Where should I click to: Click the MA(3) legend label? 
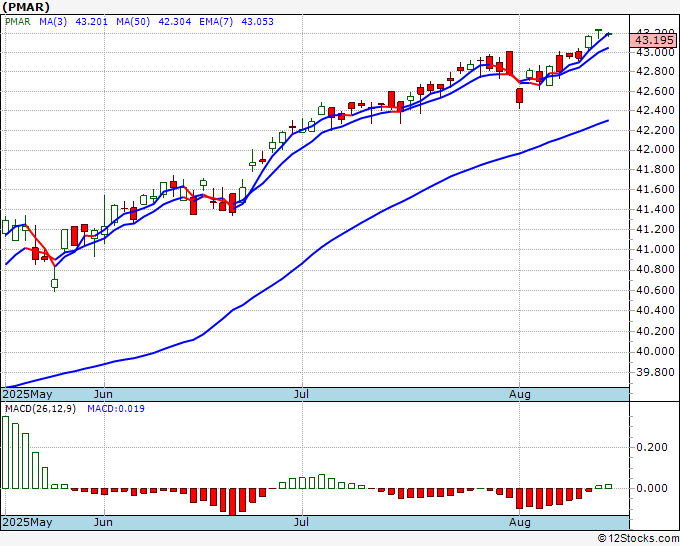click(53, 22)
